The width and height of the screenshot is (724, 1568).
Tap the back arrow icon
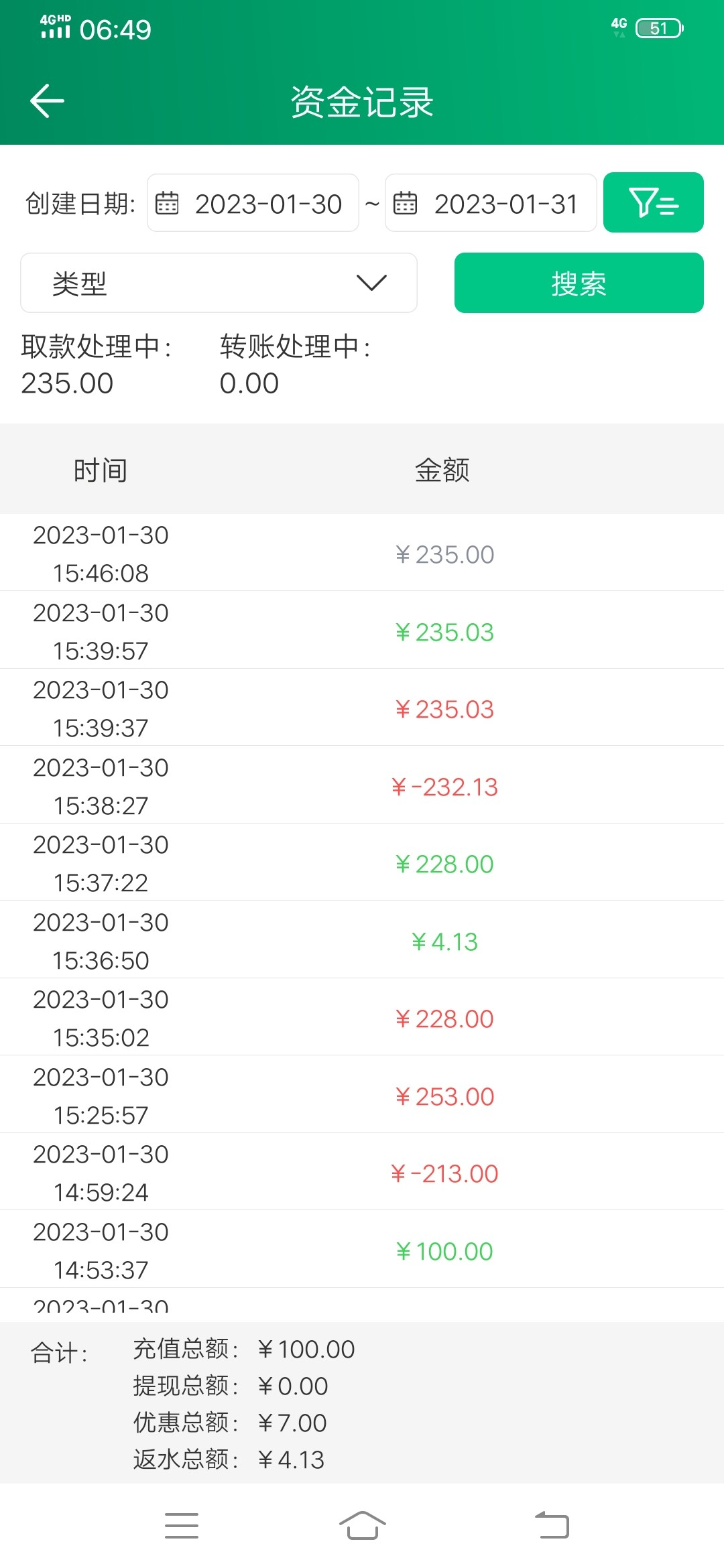[x=47, y=101]
